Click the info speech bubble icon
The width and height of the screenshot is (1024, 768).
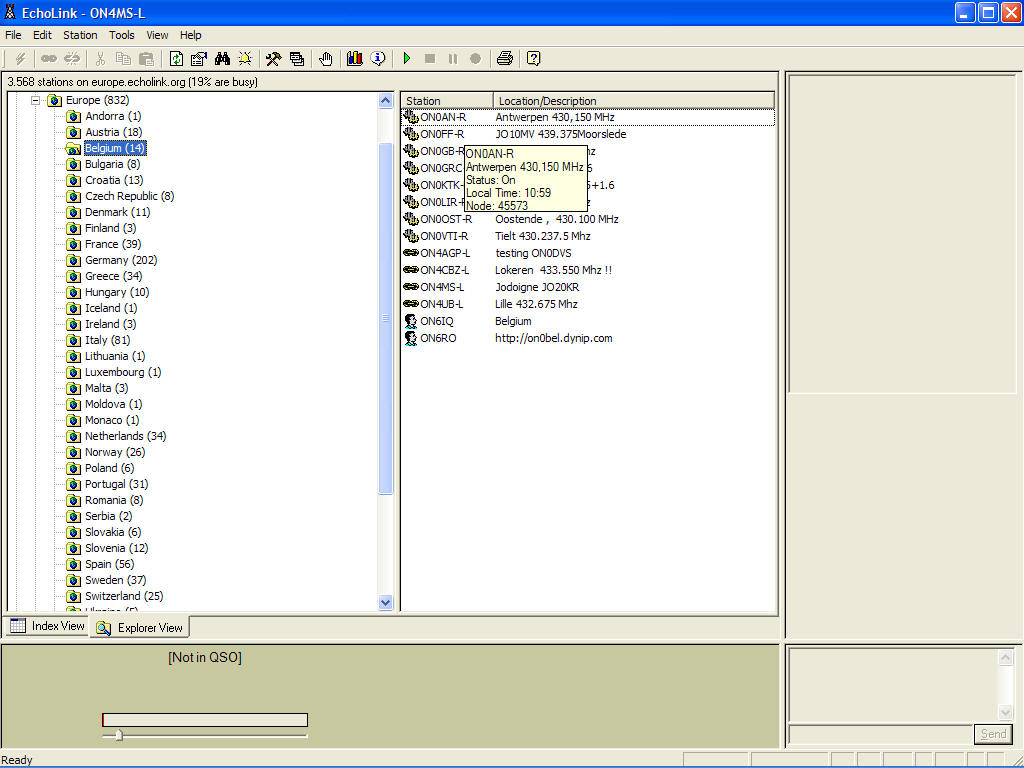click(377, 59)
